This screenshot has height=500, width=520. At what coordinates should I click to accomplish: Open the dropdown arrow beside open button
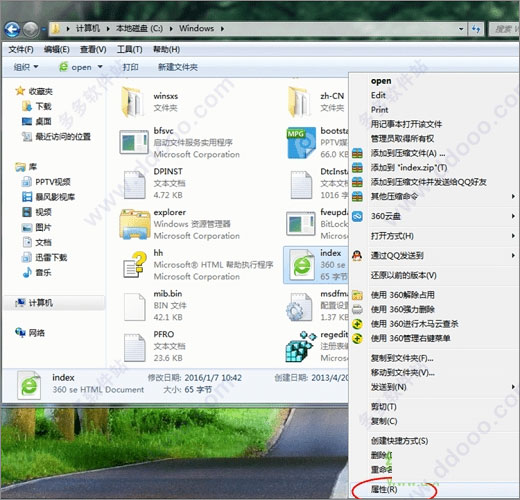tap(100, 67)
